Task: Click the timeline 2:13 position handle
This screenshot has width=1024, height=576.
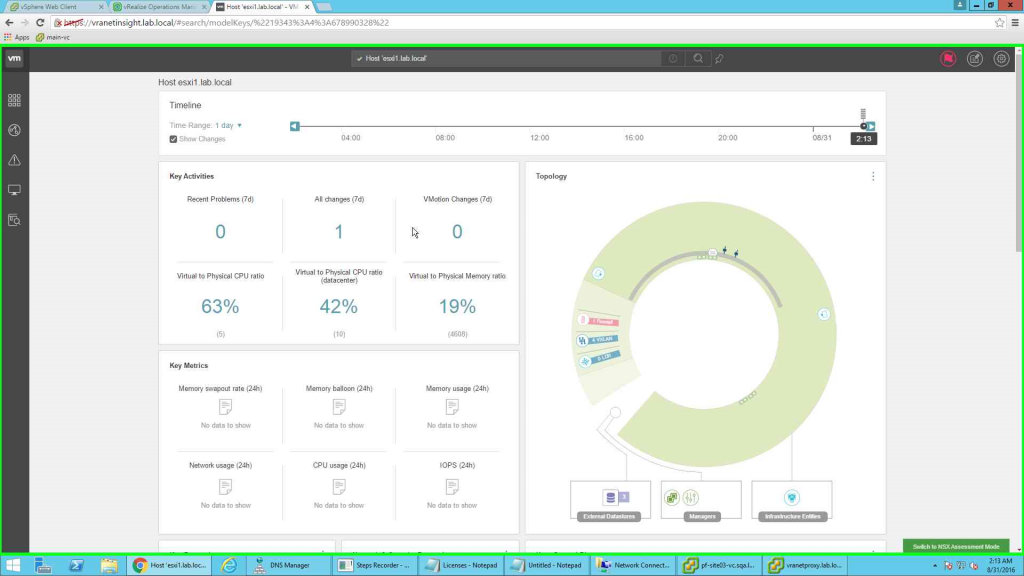Action: [864, 126]
